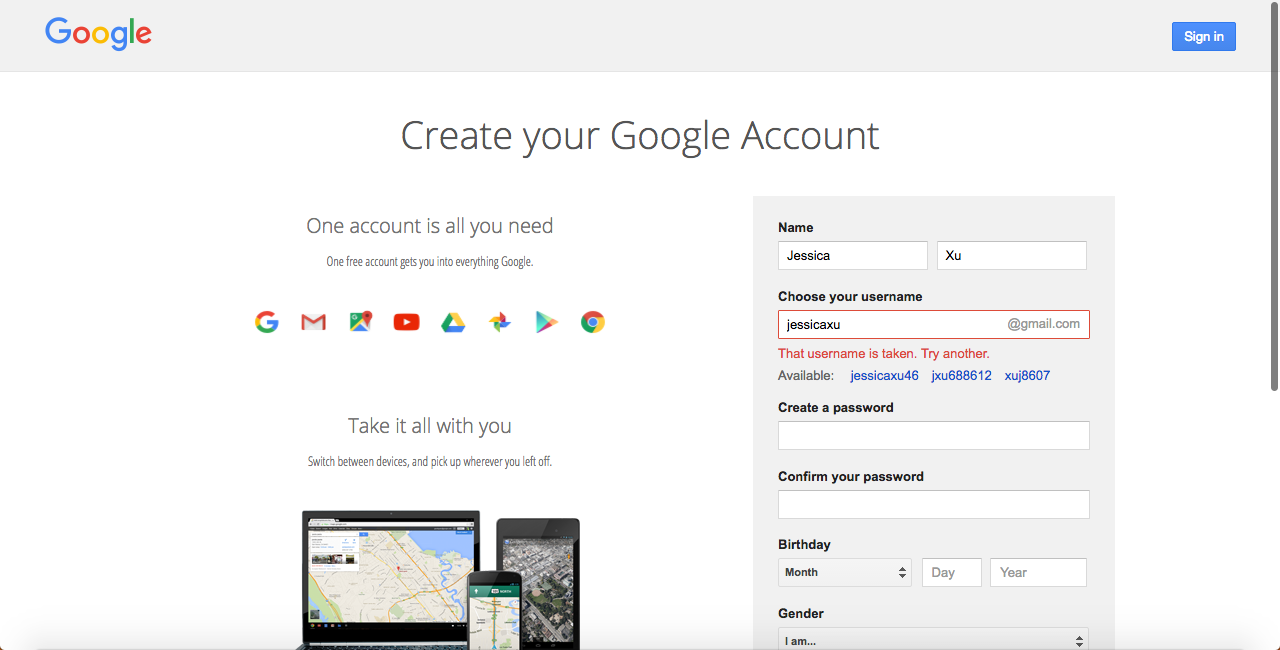The height and width of the screenshot is (650, 1280).
Task: Click the 'Create your Google Account' heading
Action: (x=640, y=135)
